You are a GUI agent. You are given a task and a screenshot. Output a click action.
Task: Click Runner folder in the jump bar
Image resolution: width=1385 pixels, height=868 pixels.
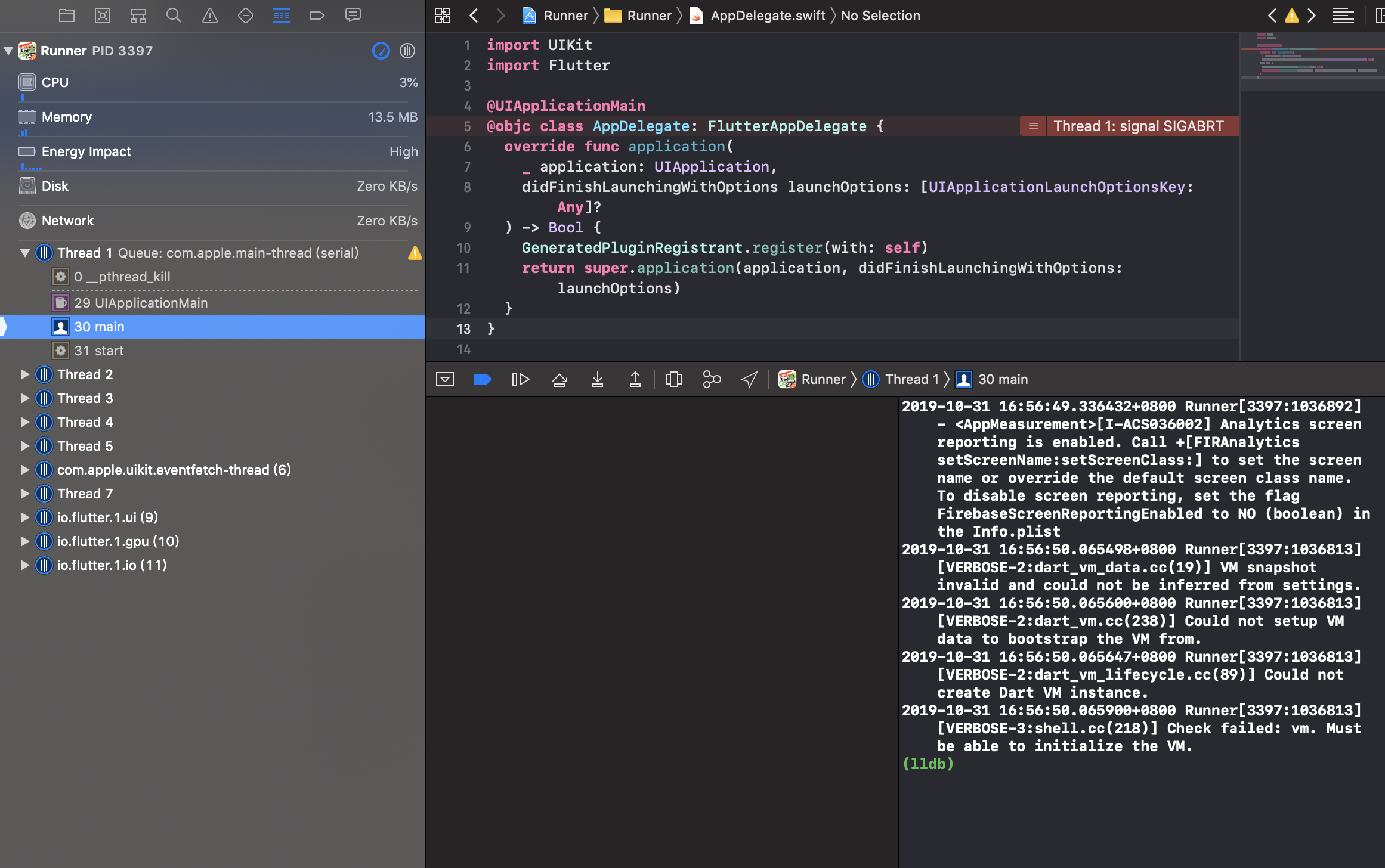pos(638,15)
